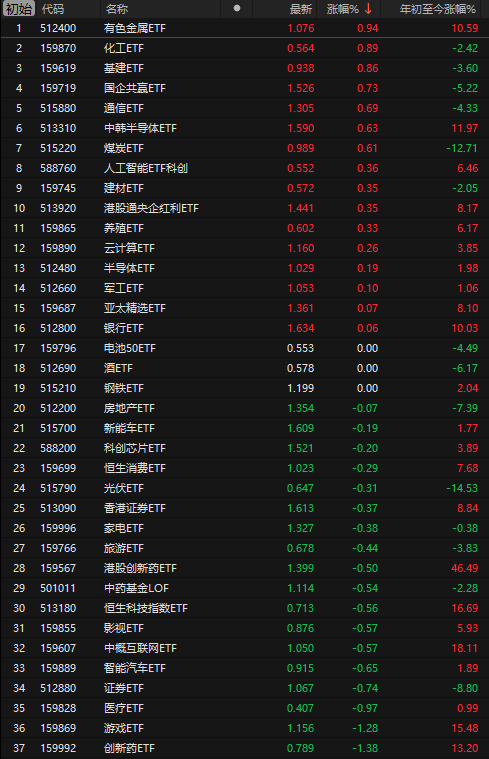489x759 pixels.
Task: Select 有色金属ETF row name
Action: click(135, 28)
